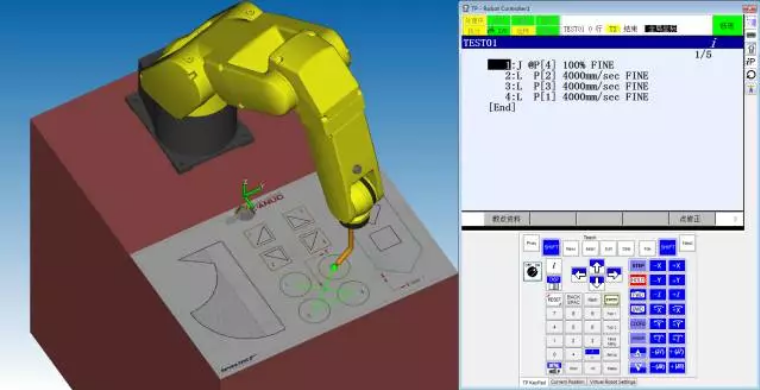Click the BACK SPACE key
The width and height of the screenshot is (760, 390).
point(573,299)
